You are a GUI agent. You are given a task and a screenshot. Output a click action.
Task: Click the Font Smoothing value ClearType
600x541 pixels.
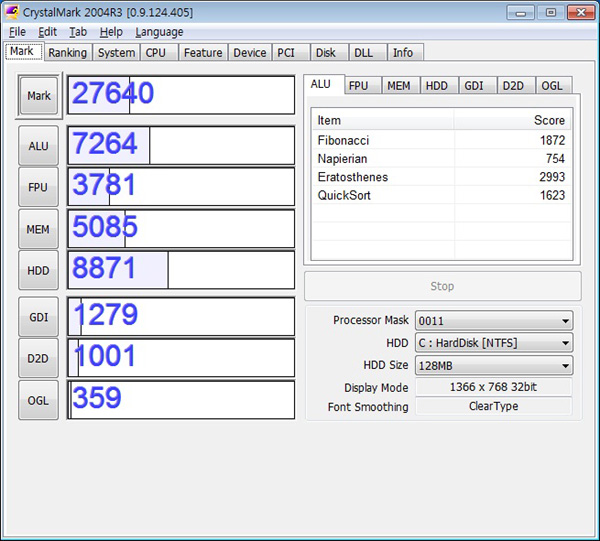coord(494,406)
